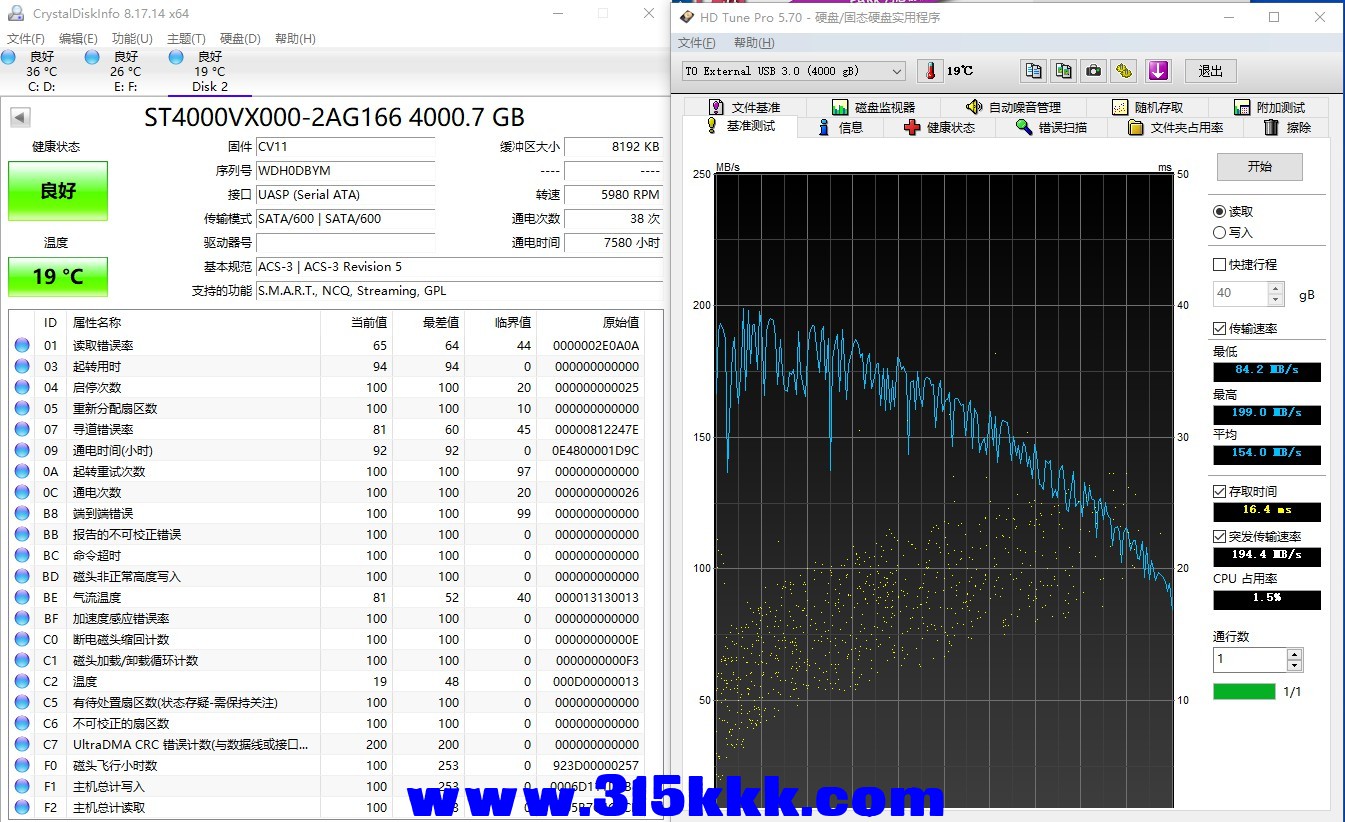Click the status orb for attribute 01 读取错误率

coord(22,346)
